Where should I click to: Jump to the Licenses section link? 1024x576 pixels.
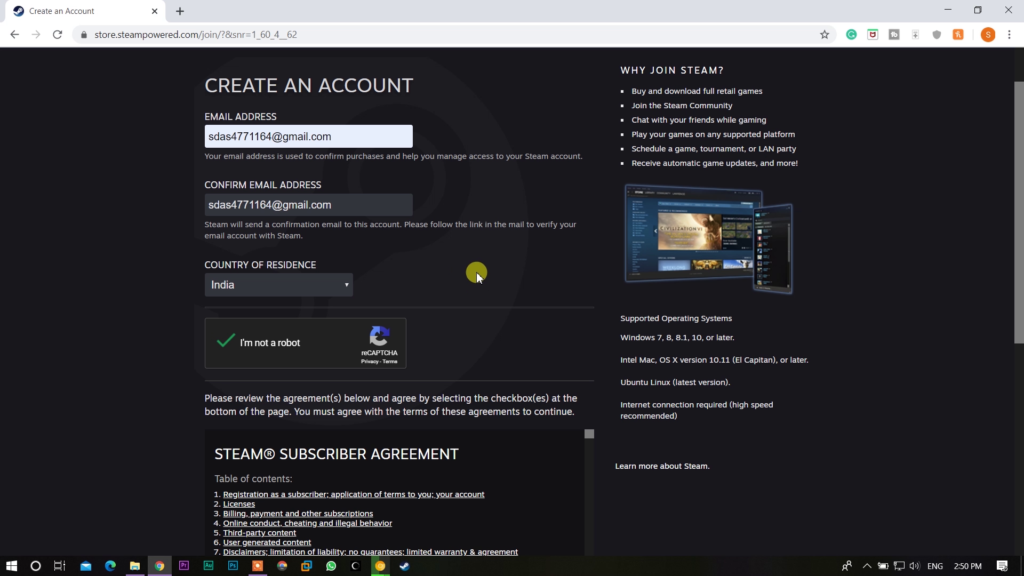(x=238, y=504)
